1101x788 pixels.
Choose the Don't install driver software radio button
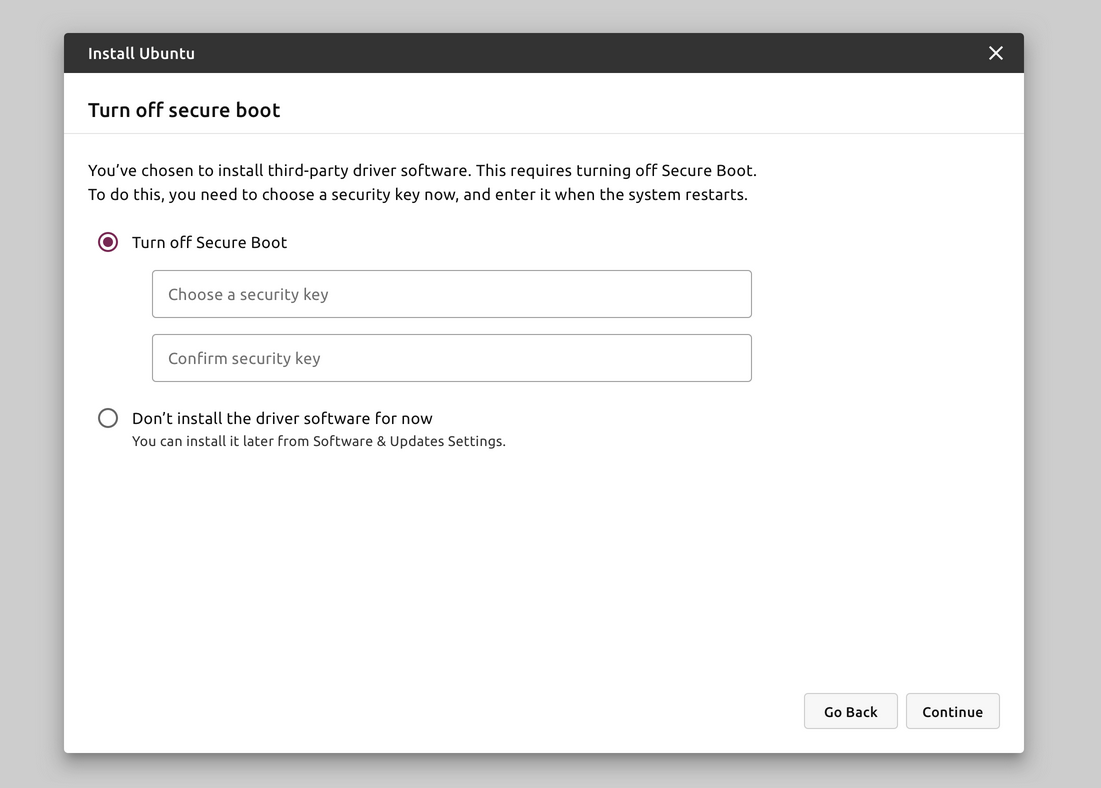[x=108, y=418]
